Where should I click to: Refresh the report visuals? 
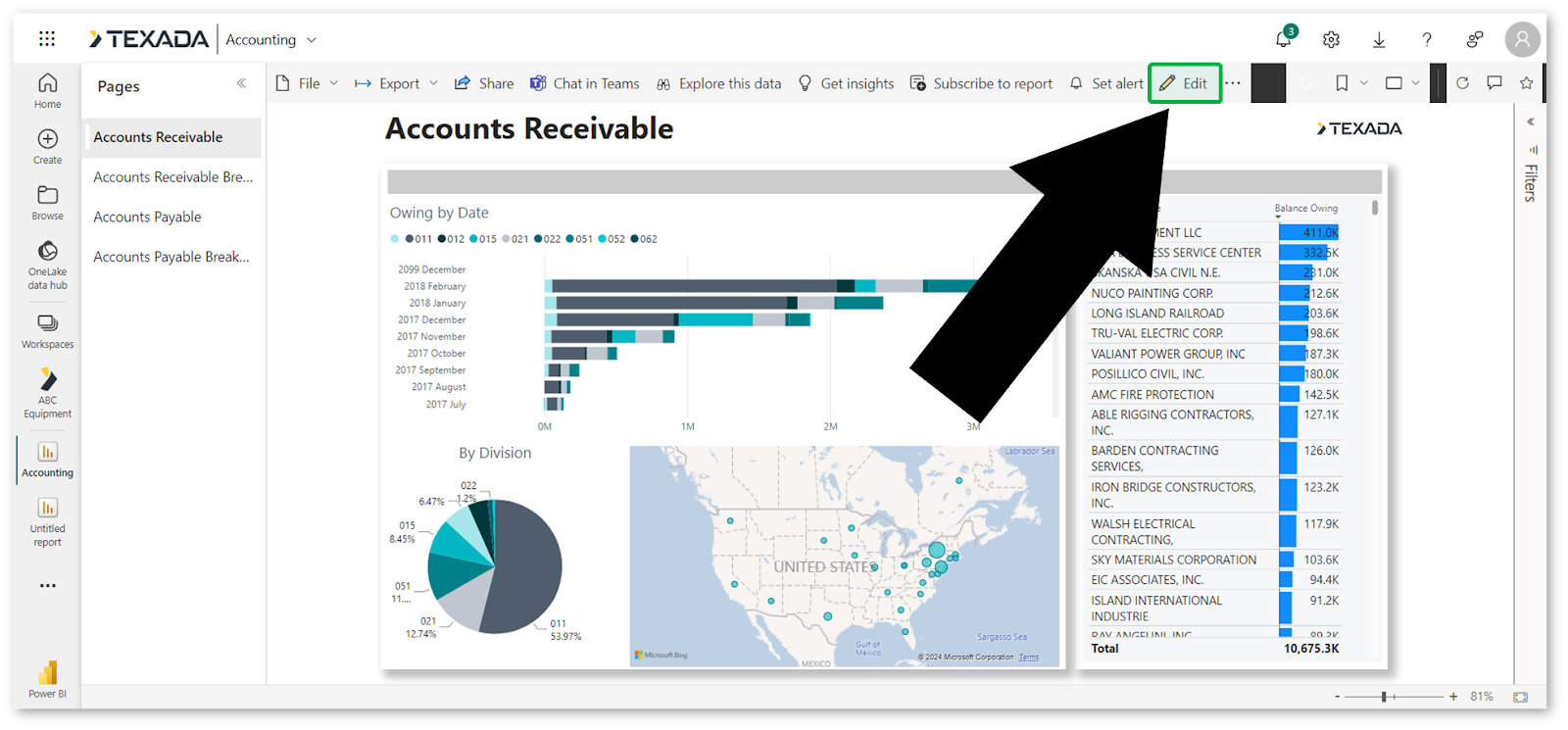click(1462, 83)
